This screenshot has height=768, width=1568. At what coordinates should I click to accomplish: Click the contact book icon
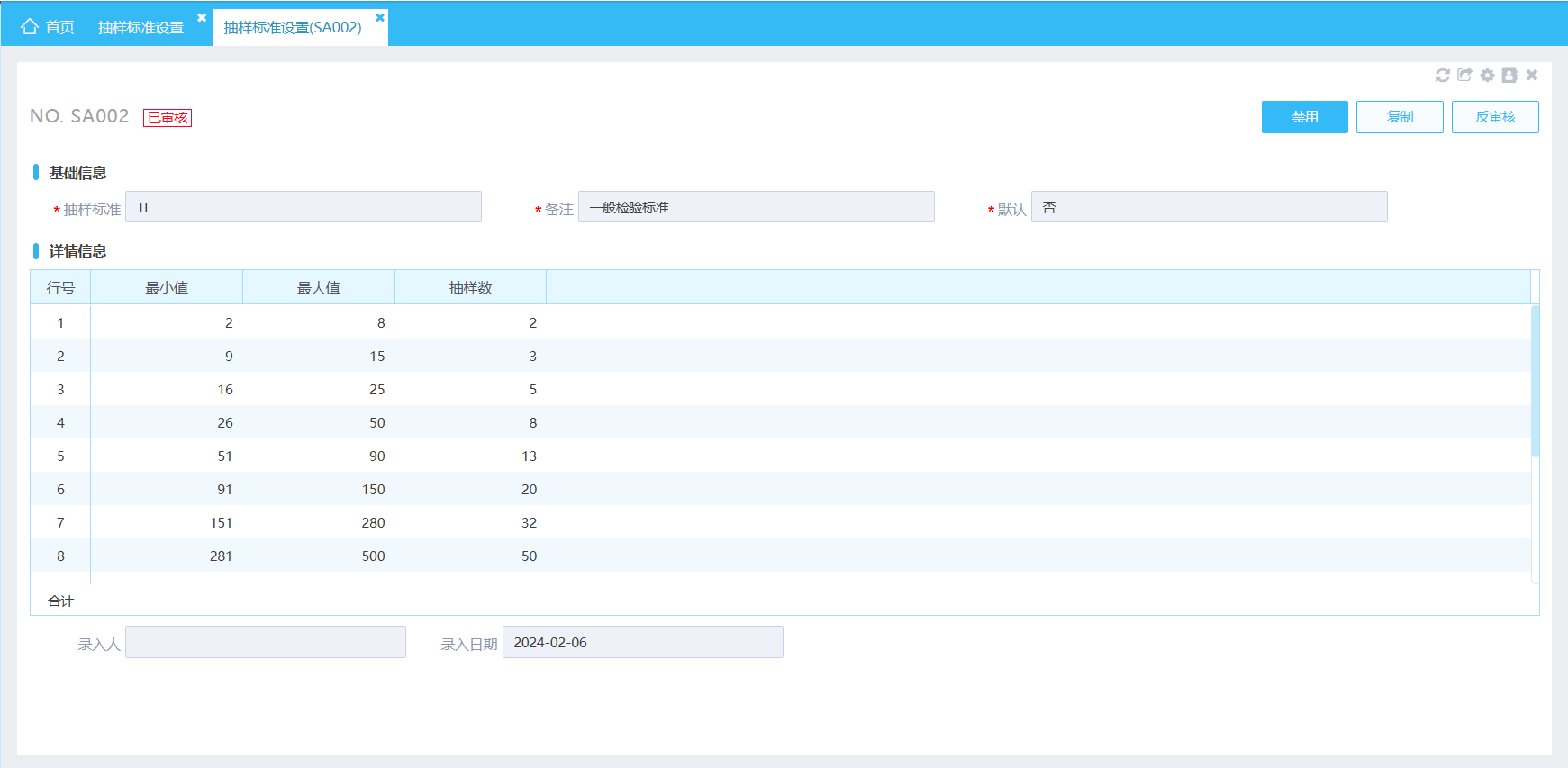point(1509,75)
